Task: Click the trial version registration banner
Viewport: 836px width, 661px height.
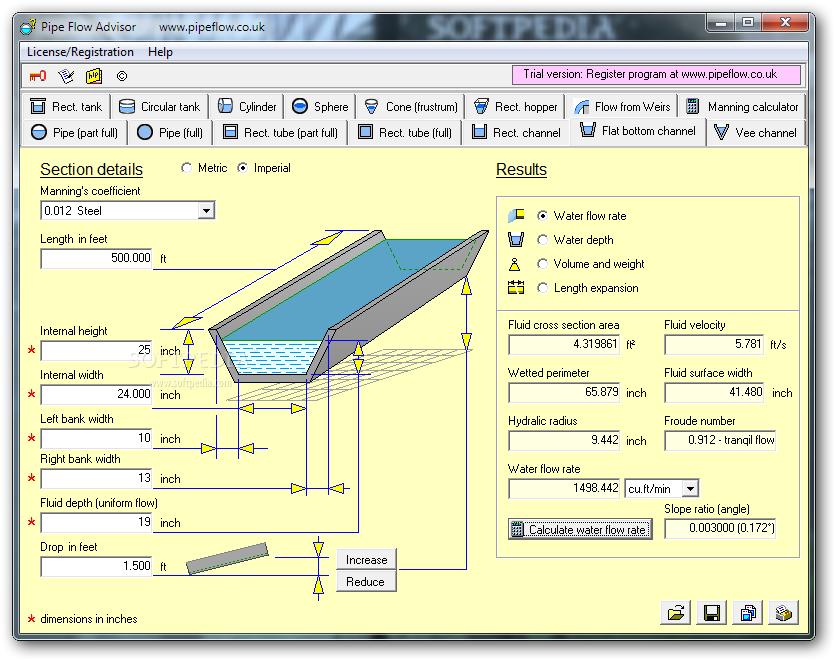Action: coord(656,74)
